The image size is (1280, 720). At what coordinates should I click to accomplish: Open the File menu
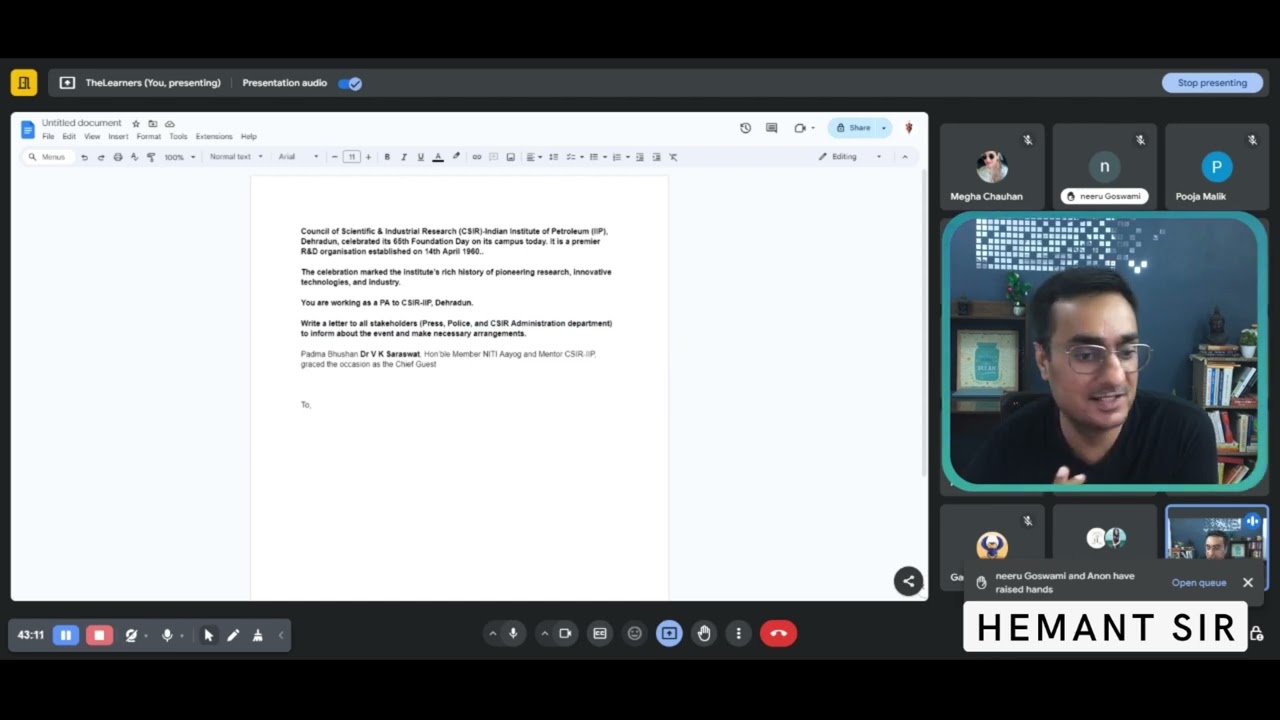click(x=48, y=137)
